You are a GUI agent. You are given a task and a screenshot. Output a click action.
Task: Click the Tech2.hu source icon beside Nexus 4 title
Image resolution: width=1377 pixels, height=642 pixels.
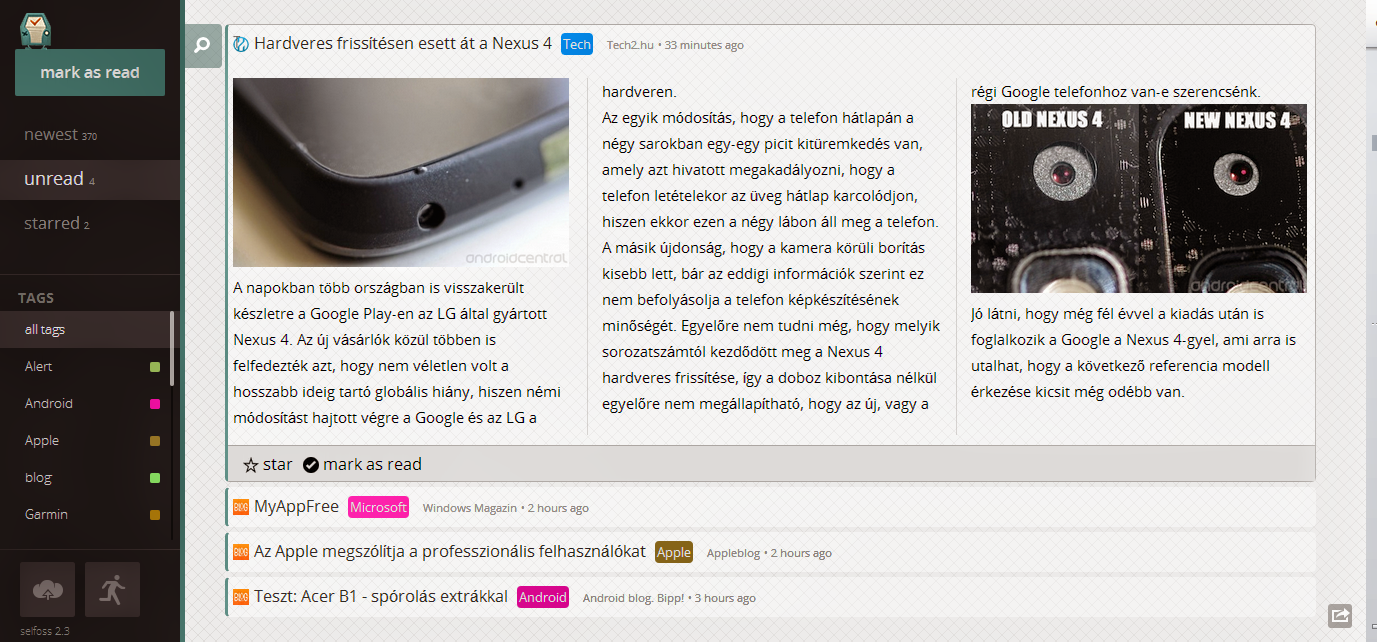pyautogui.click(x=241, y=44)
